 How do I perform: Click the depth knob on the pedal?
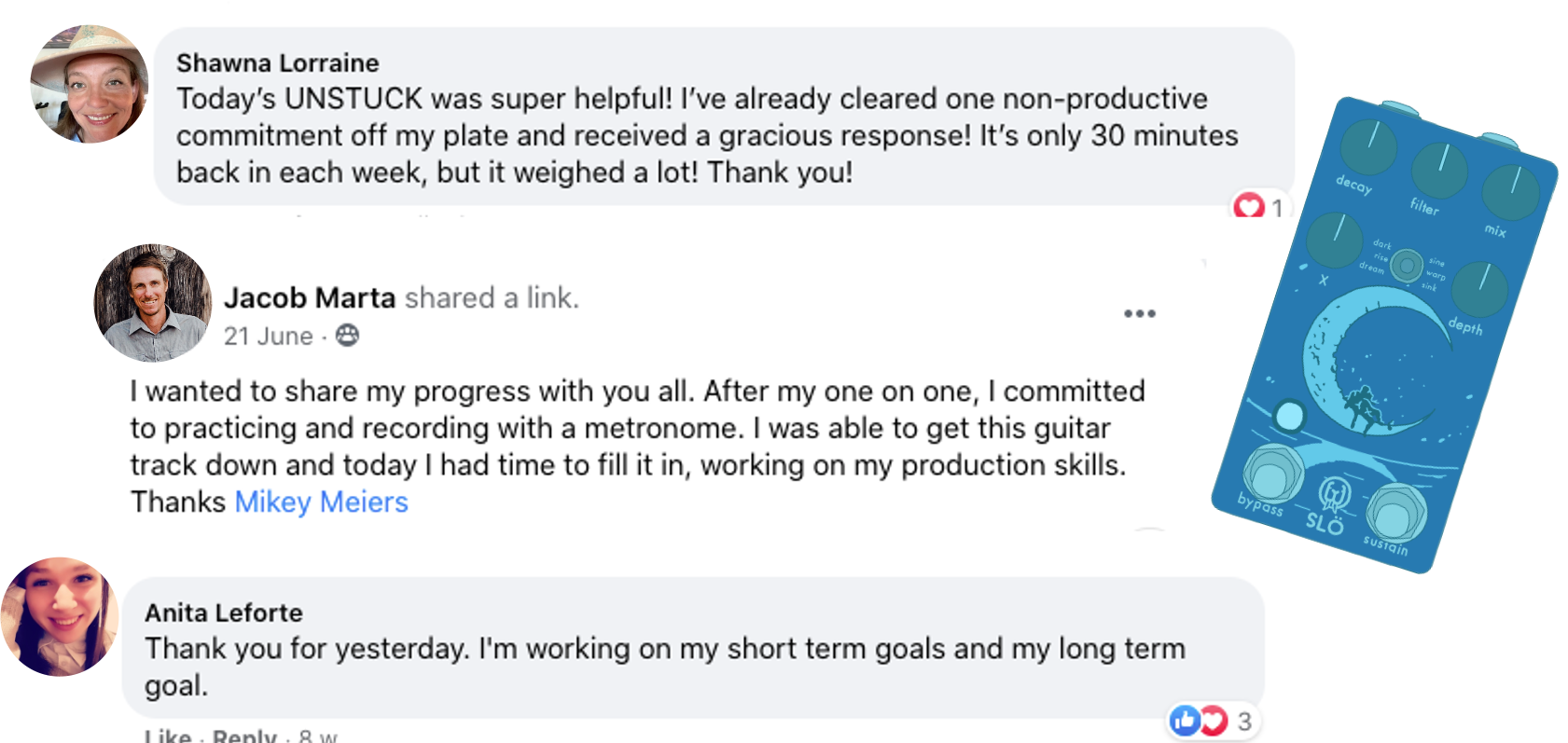pos(1479,288)
